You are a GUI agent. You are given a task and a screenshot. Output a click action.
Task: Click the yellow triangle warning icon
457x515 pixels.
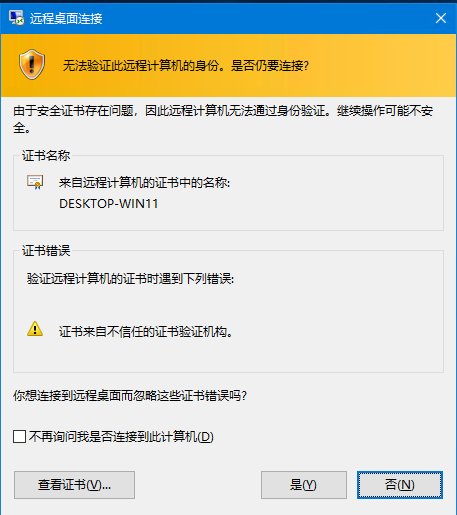35,329
